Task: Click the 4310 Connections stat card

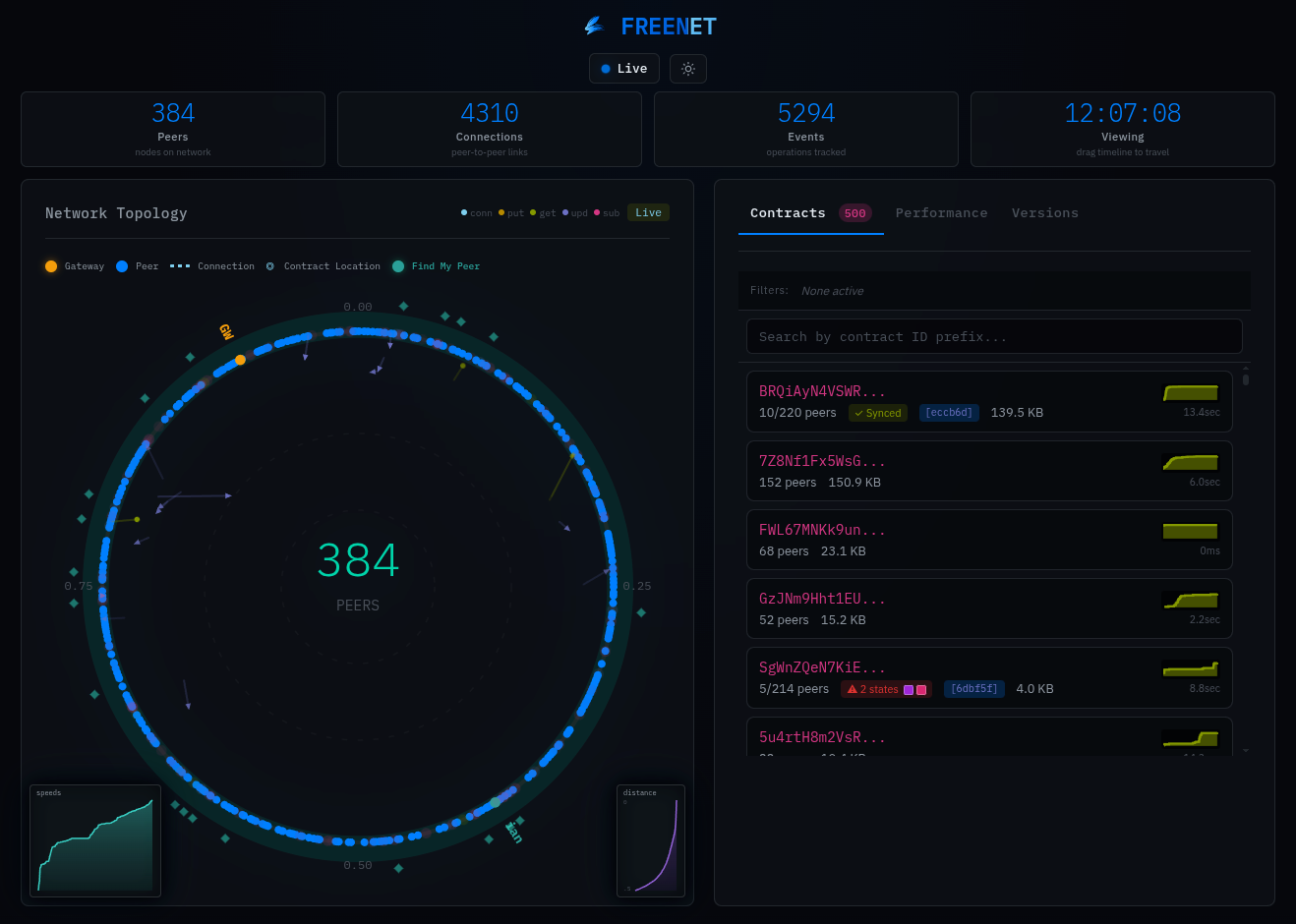Action: pos(490,129)
